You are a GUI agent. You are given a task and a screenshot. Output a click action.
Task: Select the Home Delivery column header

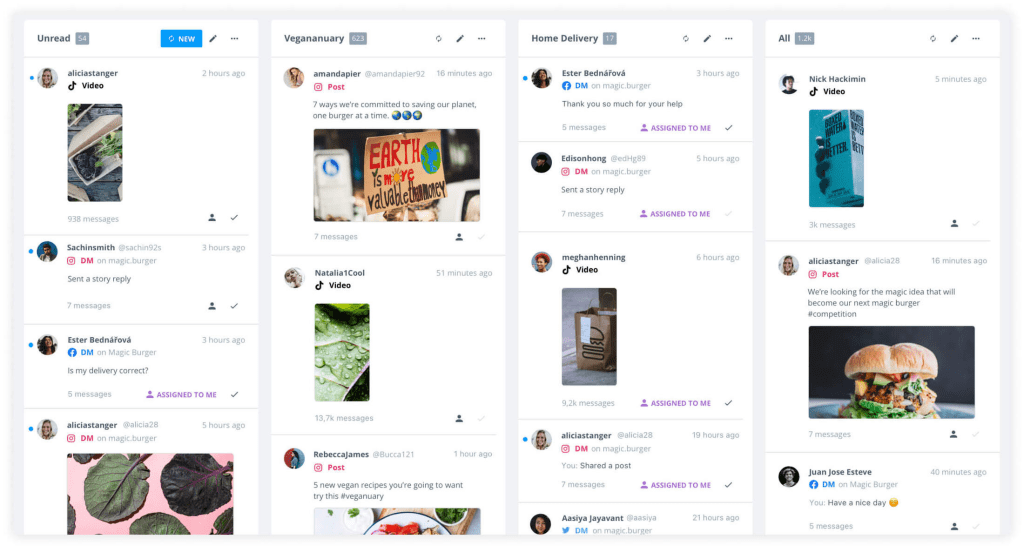pyautogui.click(x=564, y=39)
